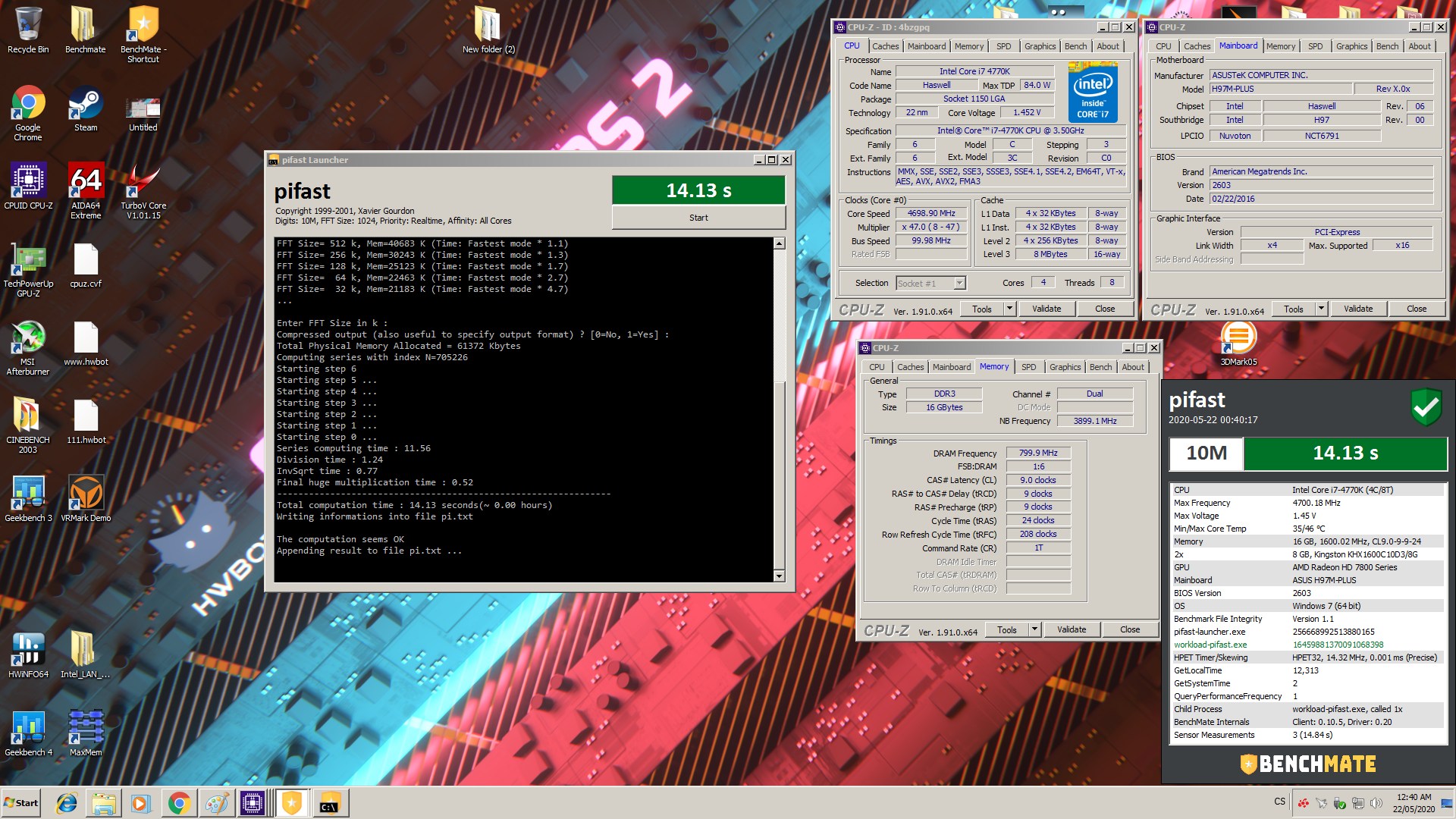Expand Tools arrow in CPU-Z Memory window
The image size is (1456, 819).
1034,629
